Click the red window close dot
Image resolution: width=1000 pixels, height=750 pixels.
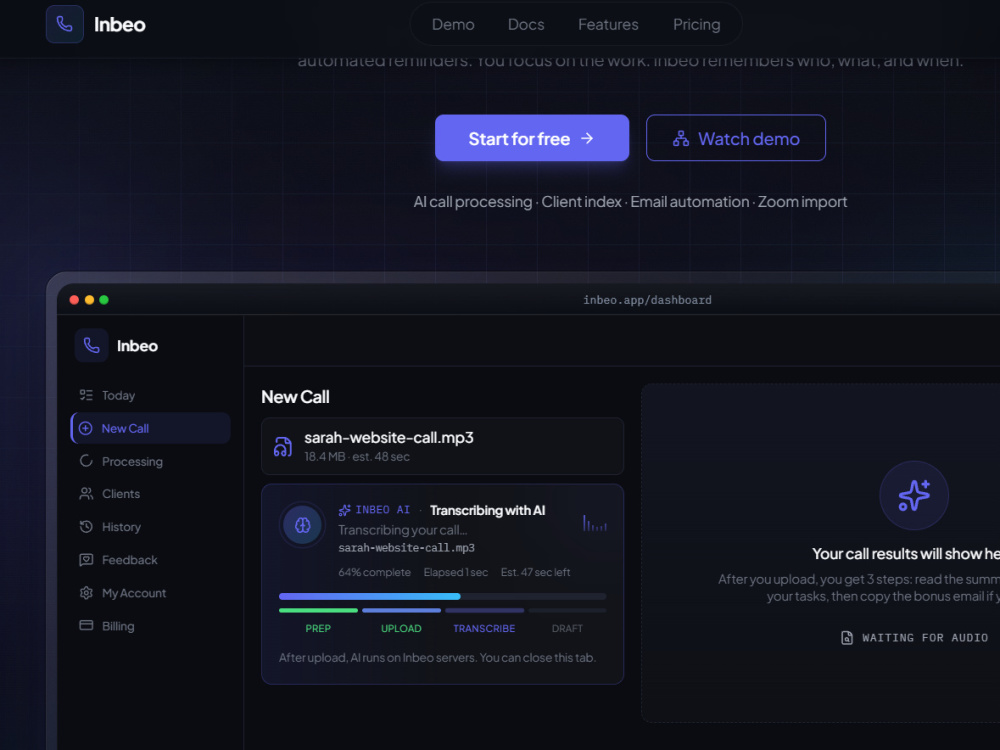(x=74, y=300)
